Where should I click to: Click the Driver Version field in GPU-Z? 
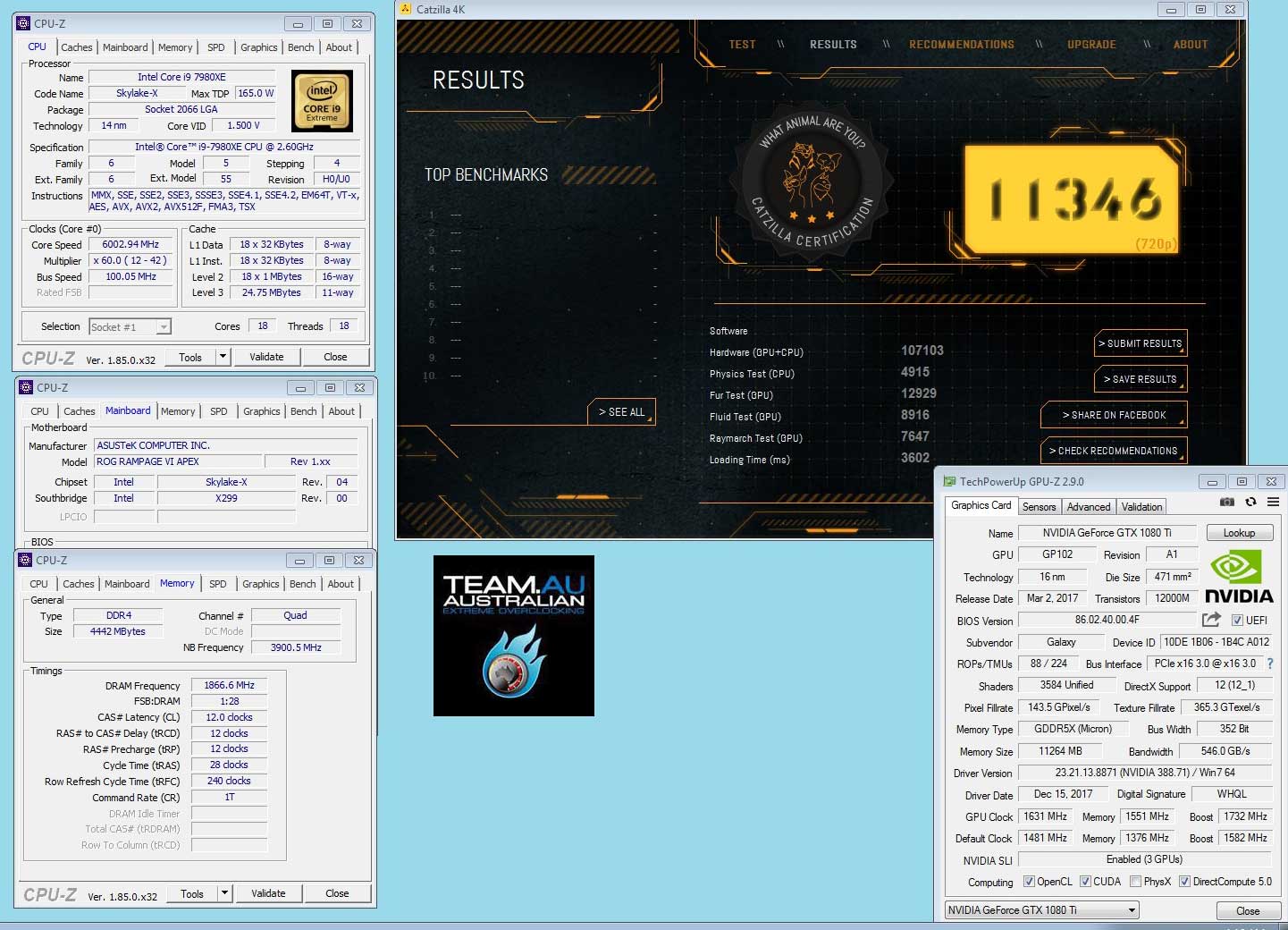coord(1146,773)
